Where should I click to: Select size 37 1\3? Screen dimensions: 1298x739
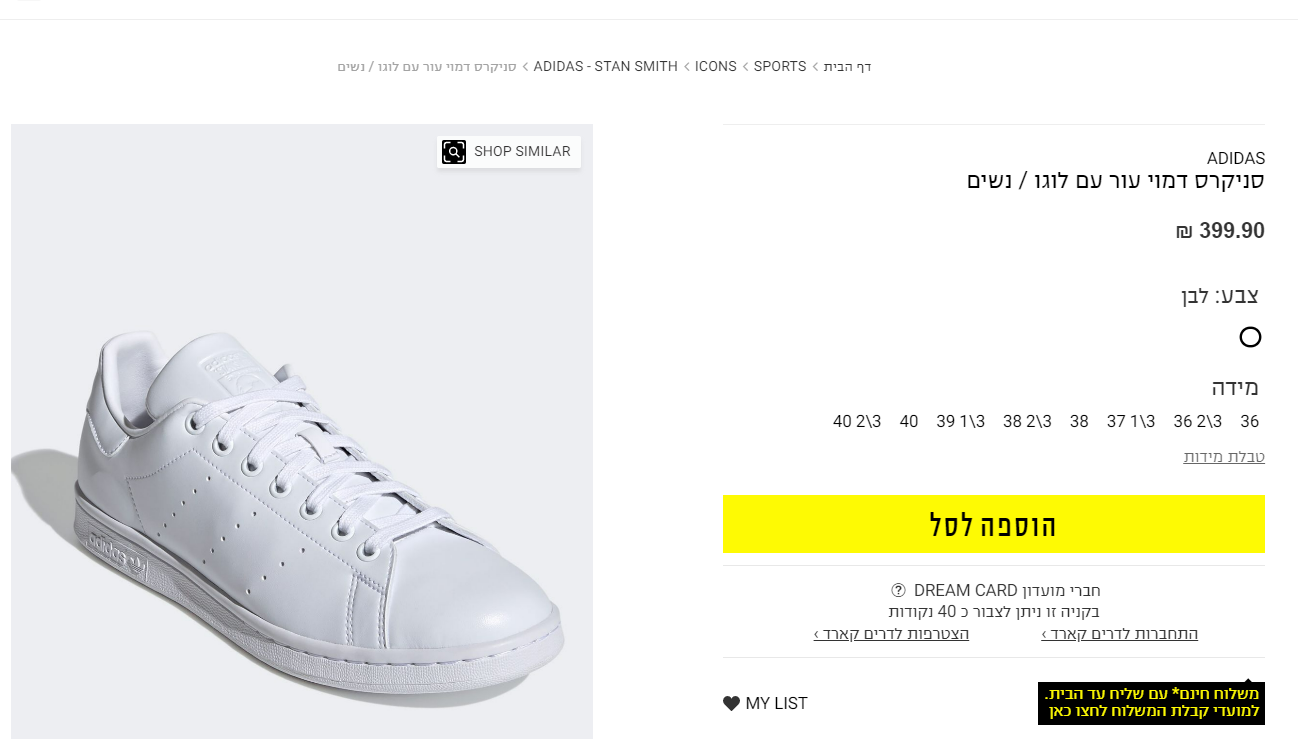click(1131, 422)
